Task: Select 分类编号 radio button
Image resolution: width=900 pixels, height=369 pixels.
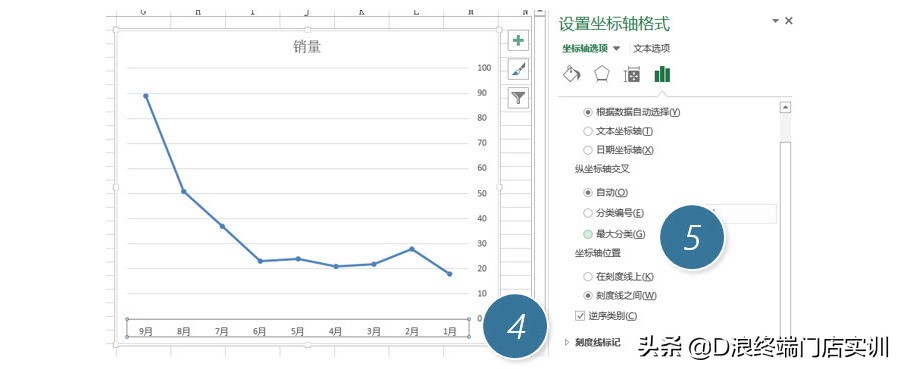Action: [587, 213]
